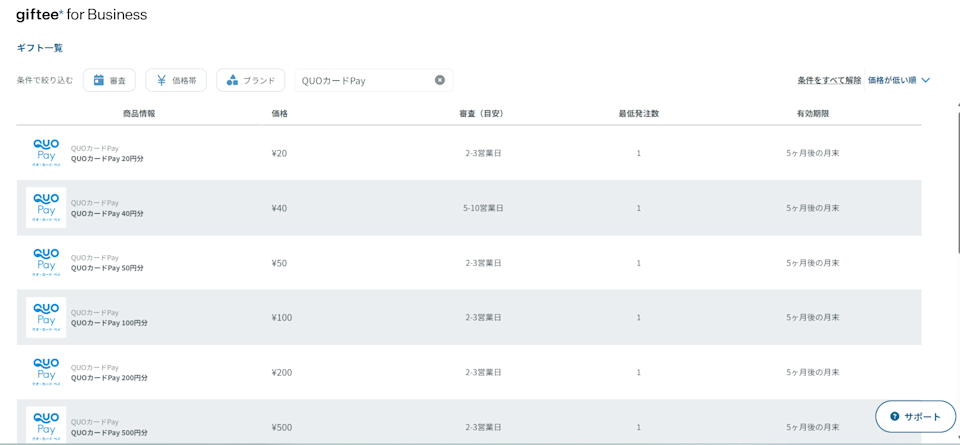Image resolution: width=960 pixels, height=445 pixels.
Task: Click the 最低発注数 column header
Action: click(x=639, y=113)
